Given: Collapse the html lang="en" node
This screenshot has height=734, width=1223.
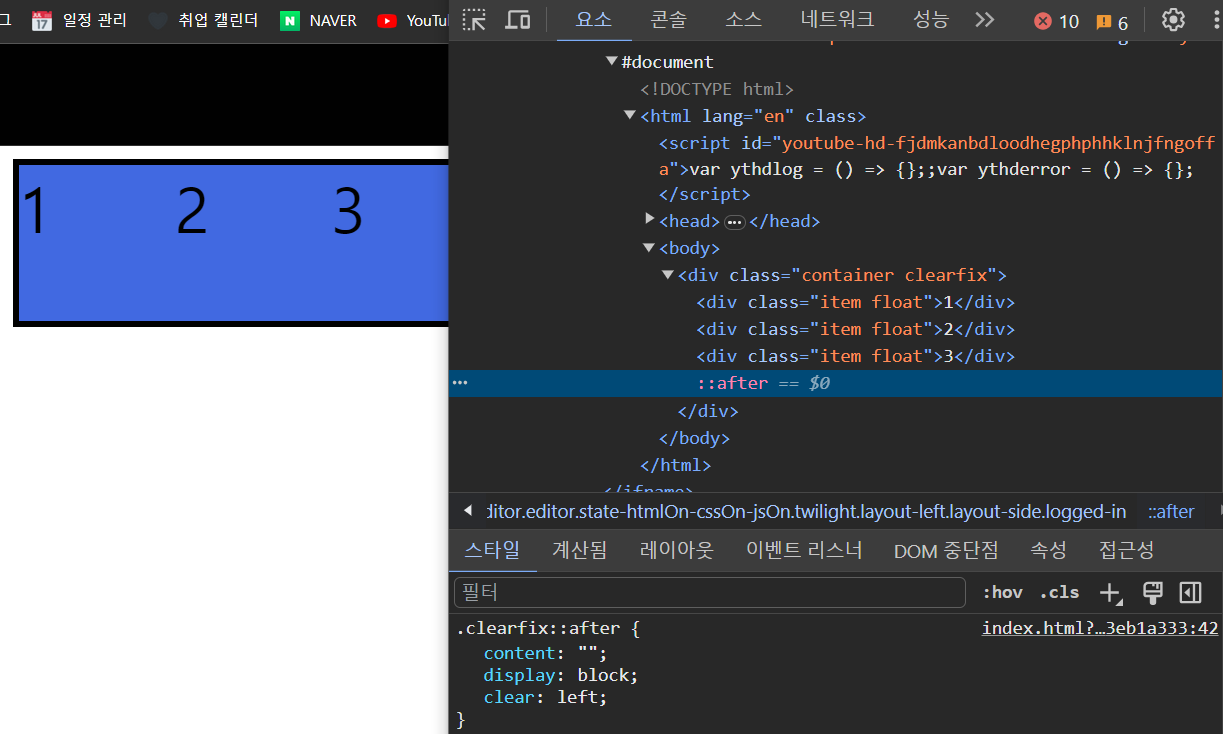Looking at the screenshot, I should click(x=630, y=116).
